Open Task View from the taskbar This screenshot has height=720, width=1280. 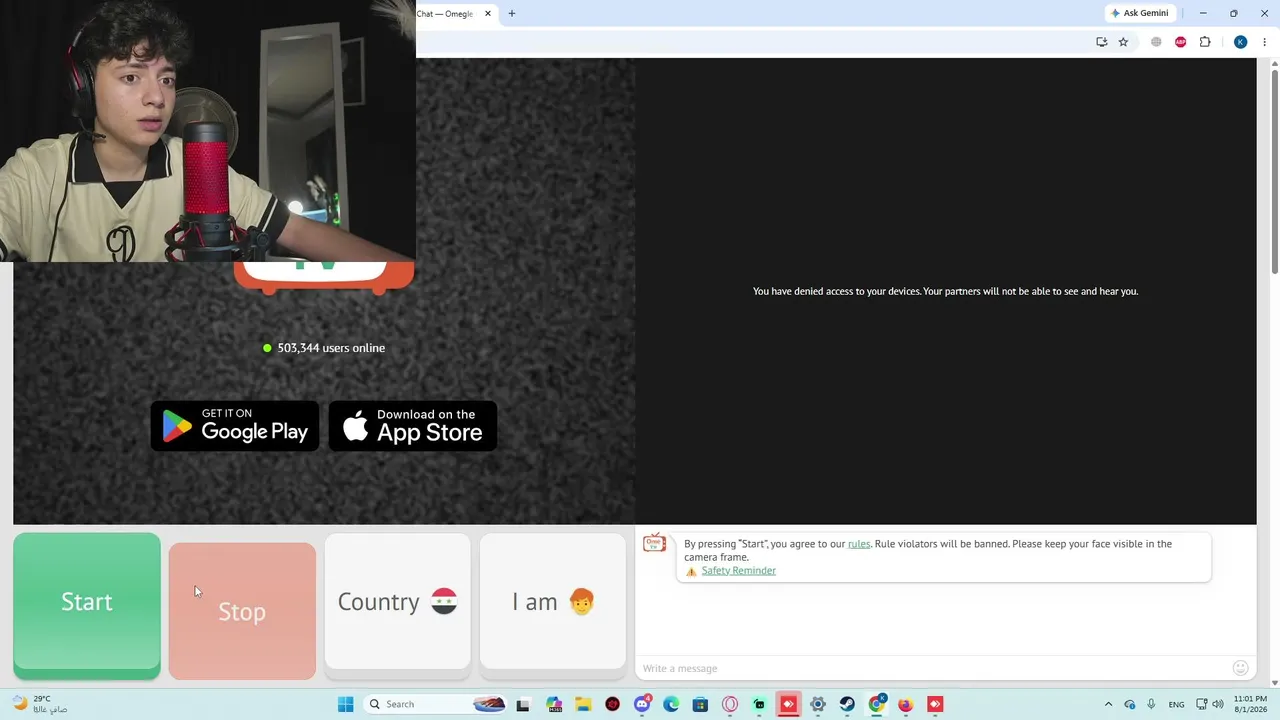(522, 704)
